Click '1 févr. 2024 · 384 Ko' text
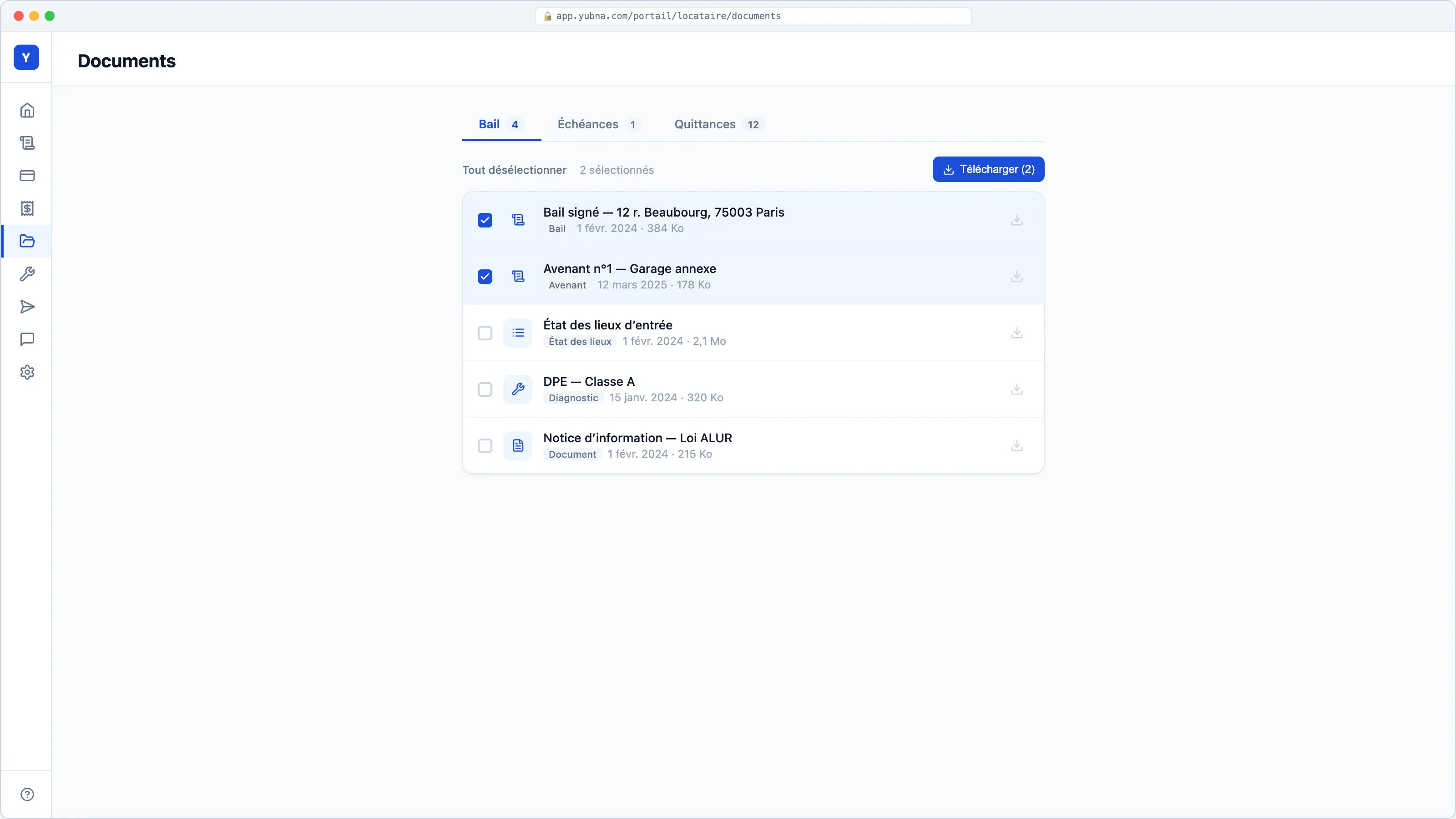 point(630,228)
